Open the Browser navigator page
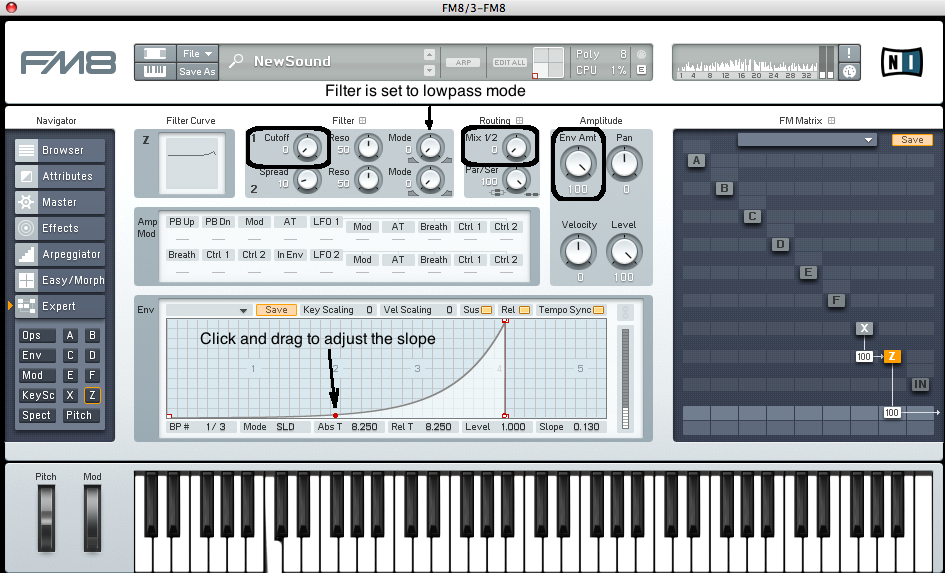The image size is (945, 573). point(60,150)
